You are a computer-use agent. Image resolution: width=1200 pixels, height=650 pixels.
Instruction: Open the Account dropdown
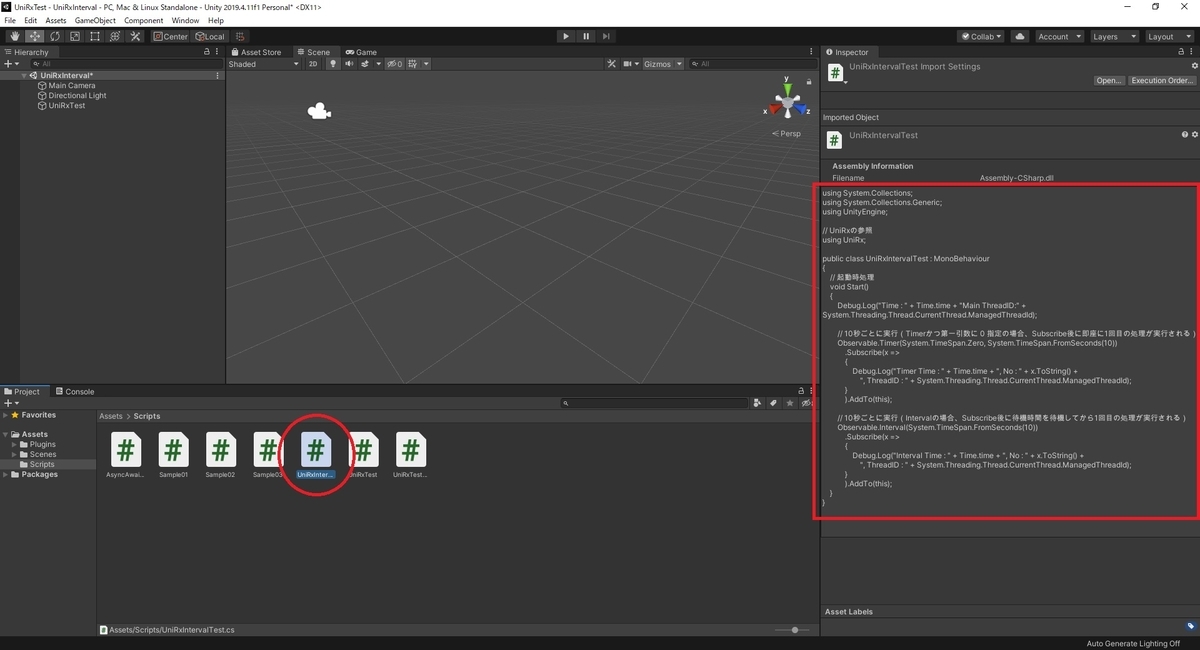click(1059, 36)
